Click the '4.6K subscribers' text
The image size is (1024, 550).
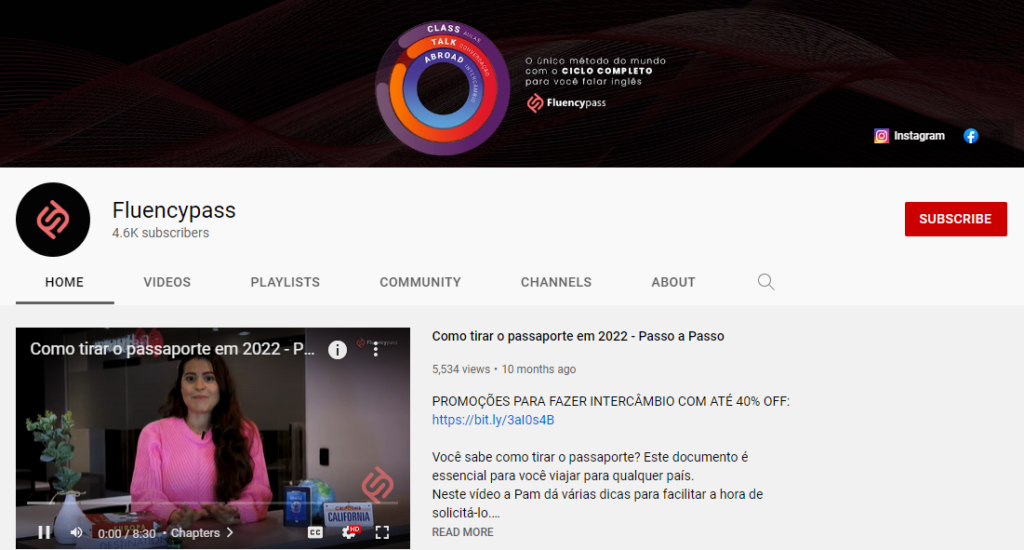pyautogui.click(x=161, y=233)
